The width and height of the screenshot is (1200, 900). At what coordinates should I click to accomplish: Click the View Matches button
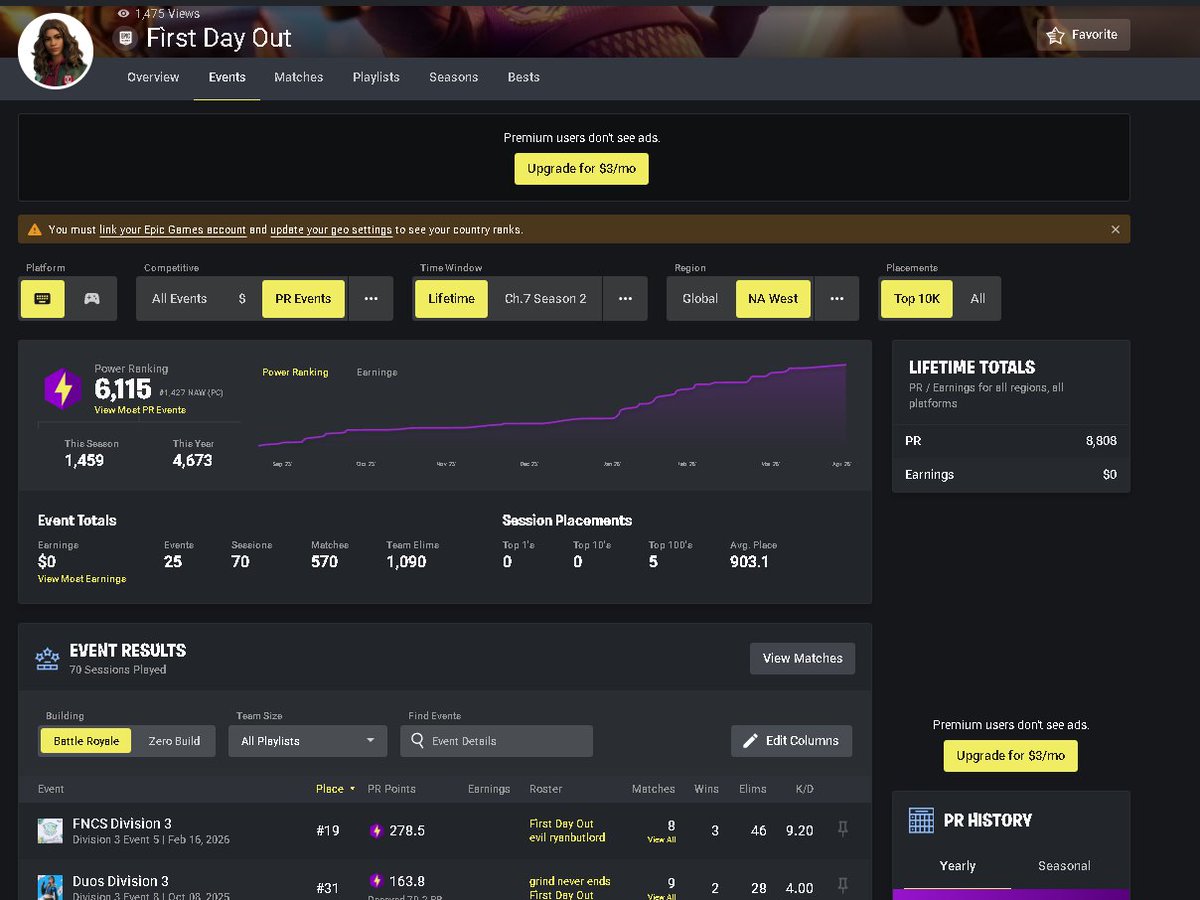[x=802, y=658]
